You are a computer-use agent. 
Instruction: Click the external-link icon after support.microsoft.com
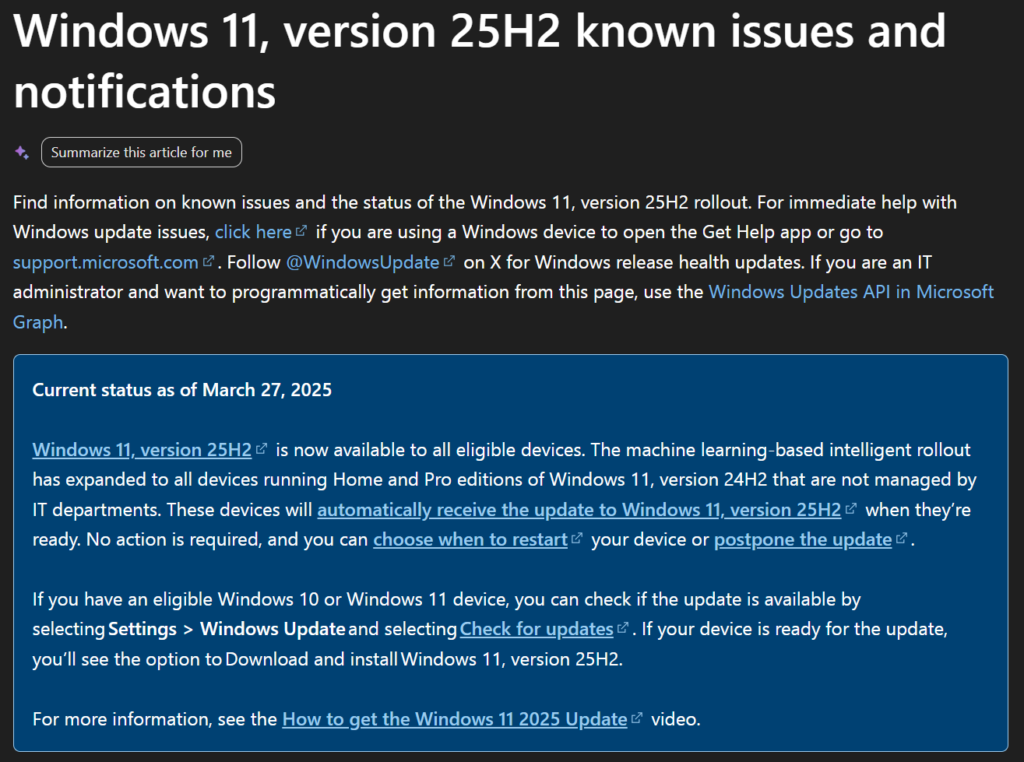(208, 262)
